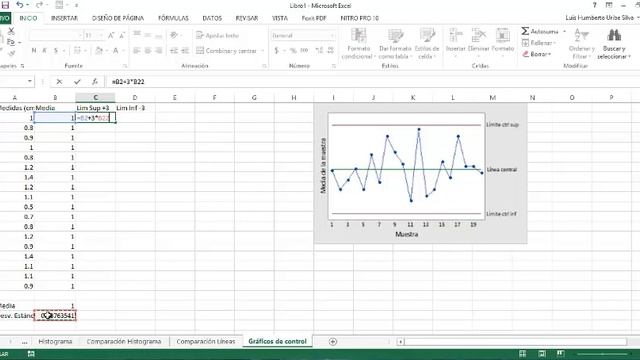
Task: Apply italic (K) formatting
Action: pos(44,51)
